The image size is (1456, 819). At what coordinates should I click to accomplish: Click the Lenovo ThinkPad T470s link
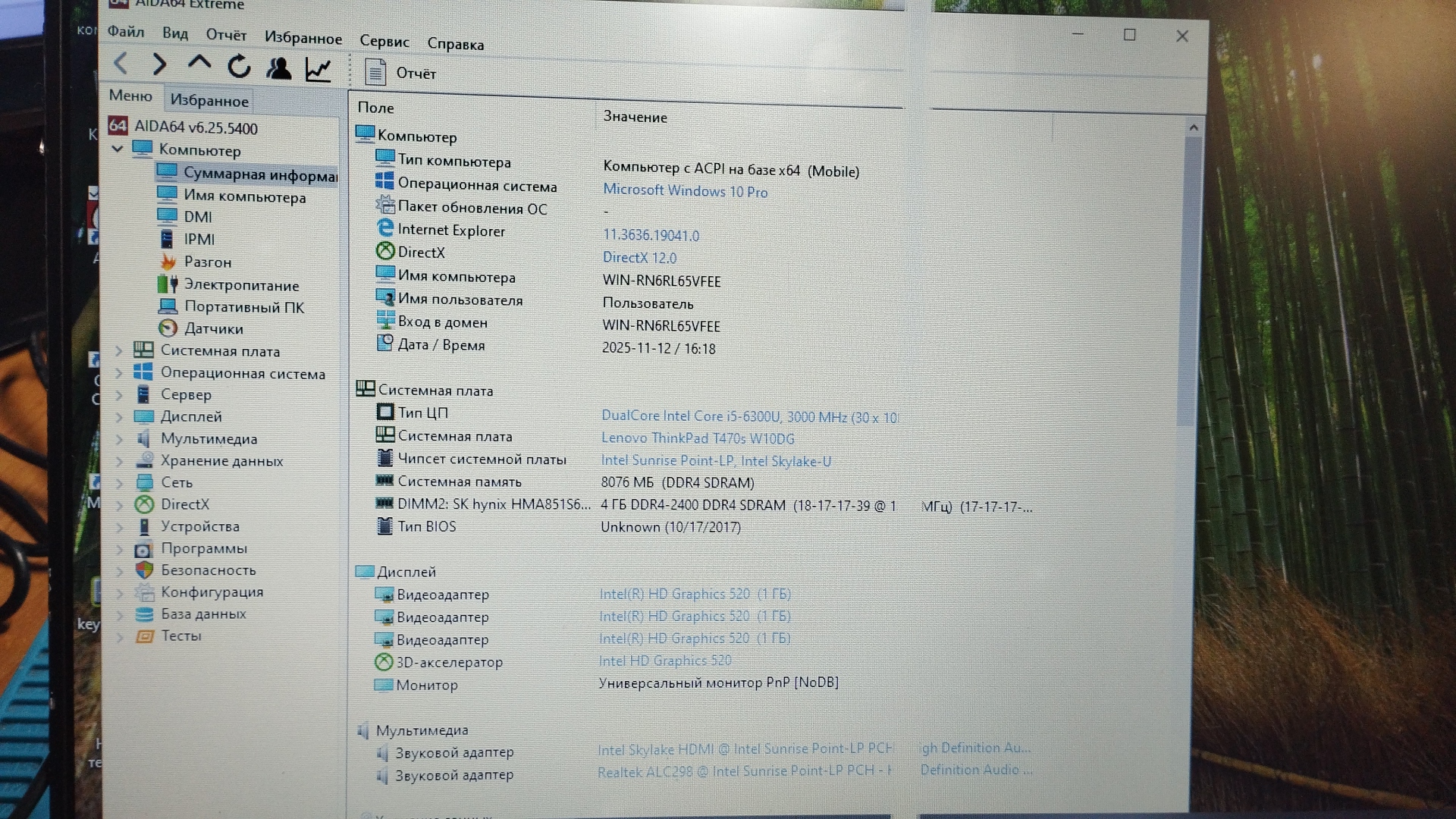coord(697,438)
